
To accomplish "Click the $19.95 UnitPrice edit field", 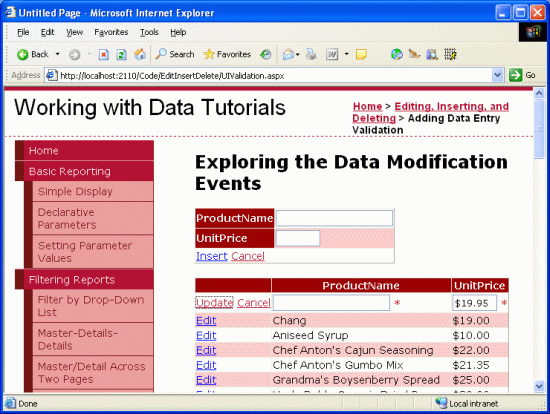I will tap(475, 303).
